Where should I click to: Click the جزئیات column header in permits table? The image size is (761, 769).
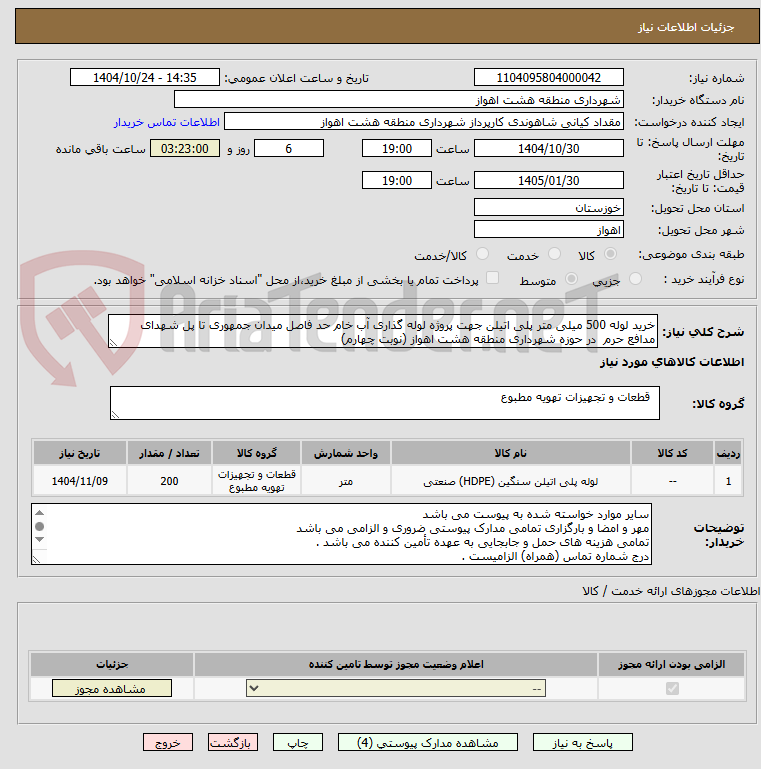click(x=112, y=664)
